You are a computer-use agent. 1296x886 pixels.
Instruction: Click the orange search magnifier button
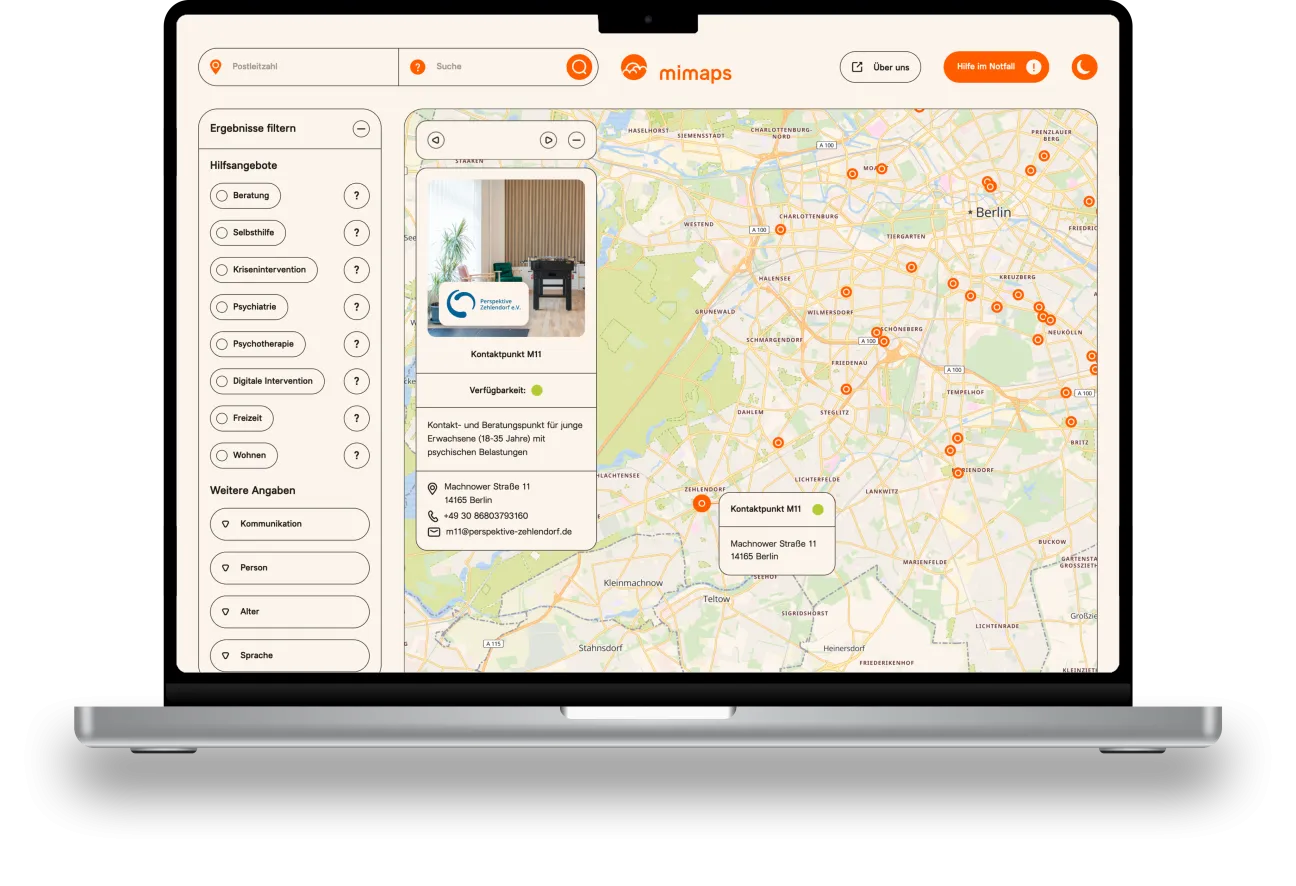579,67
